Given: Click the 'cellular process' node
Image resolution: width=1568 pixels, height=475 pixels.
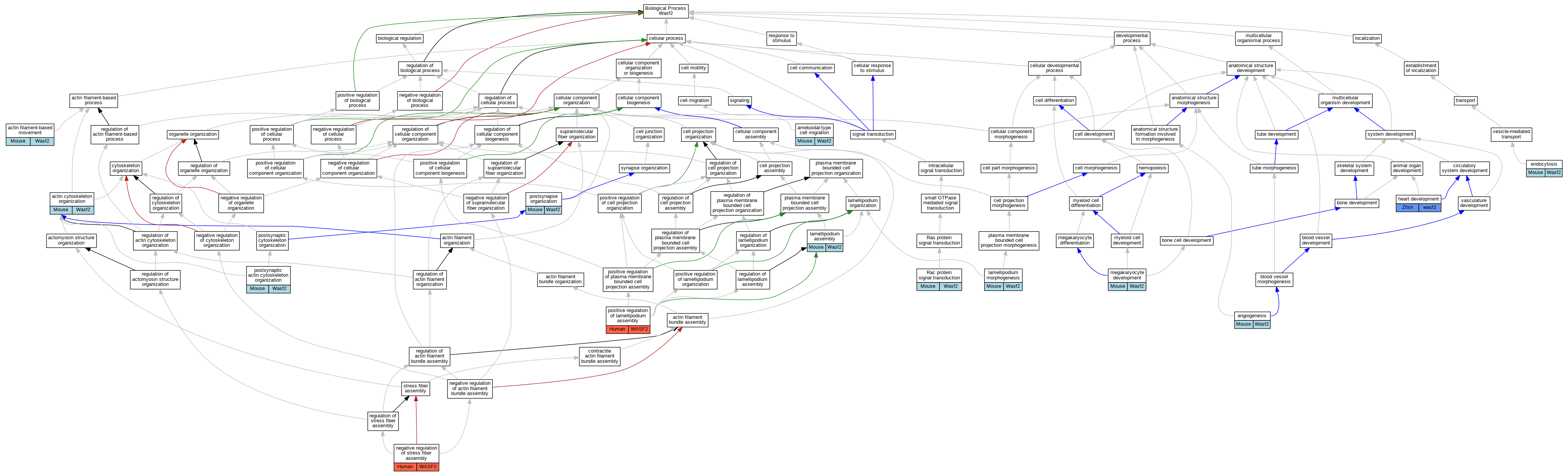Looking at the screenshot, I should pos(666,38).
